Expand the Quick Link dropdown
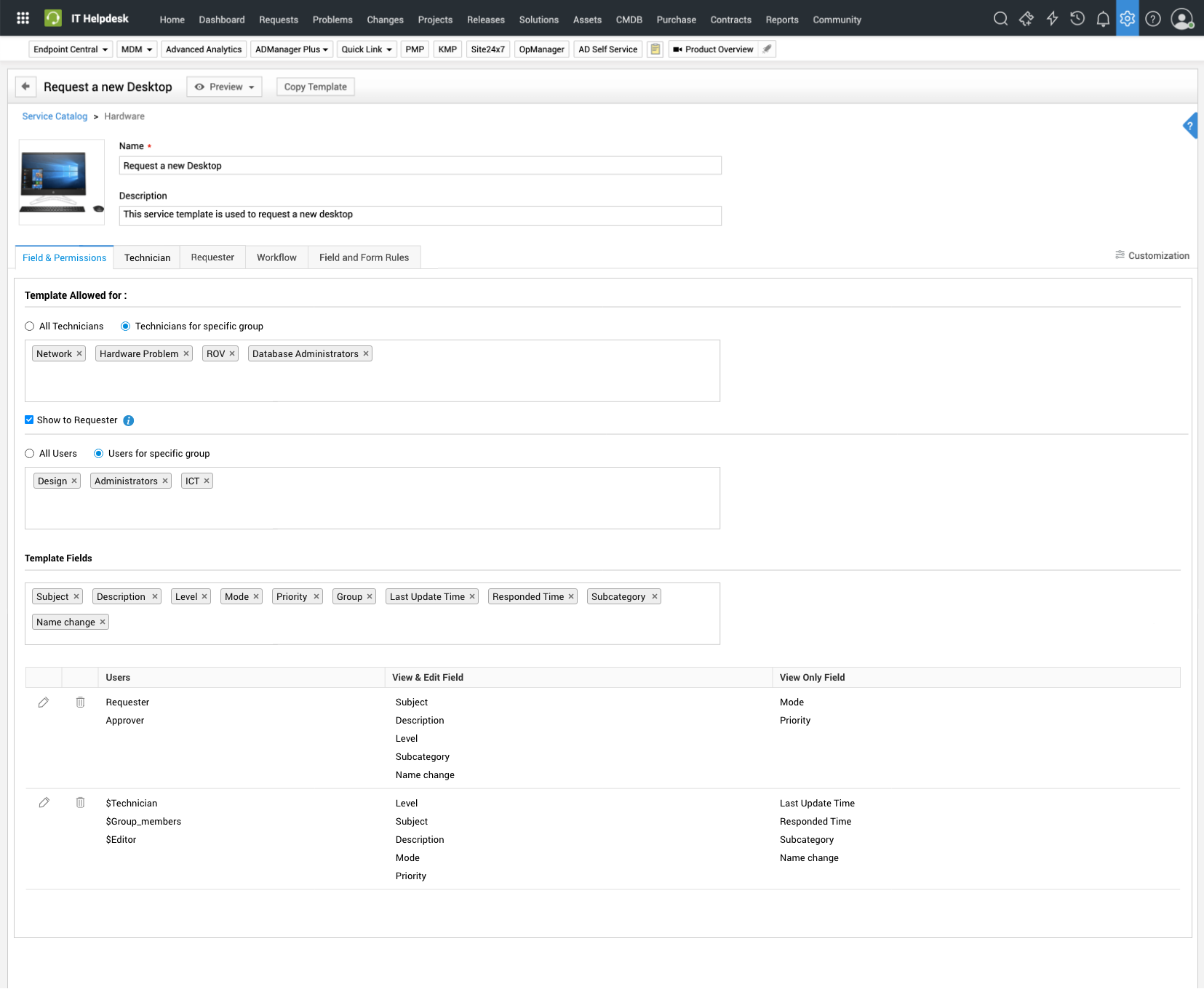 [x=367, y=49]
